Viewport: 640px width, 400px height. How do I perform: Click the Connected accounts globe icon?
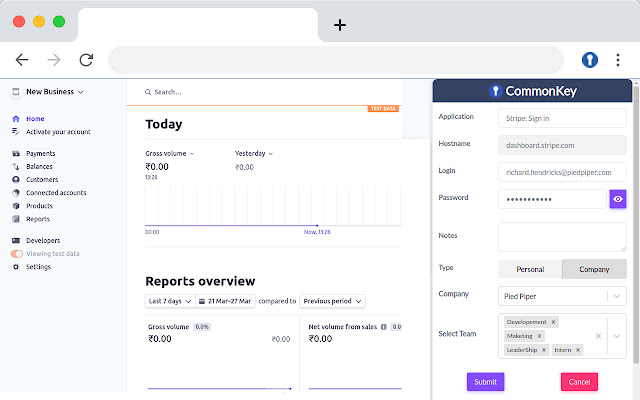pyautogui.click(x=16, y=193)
